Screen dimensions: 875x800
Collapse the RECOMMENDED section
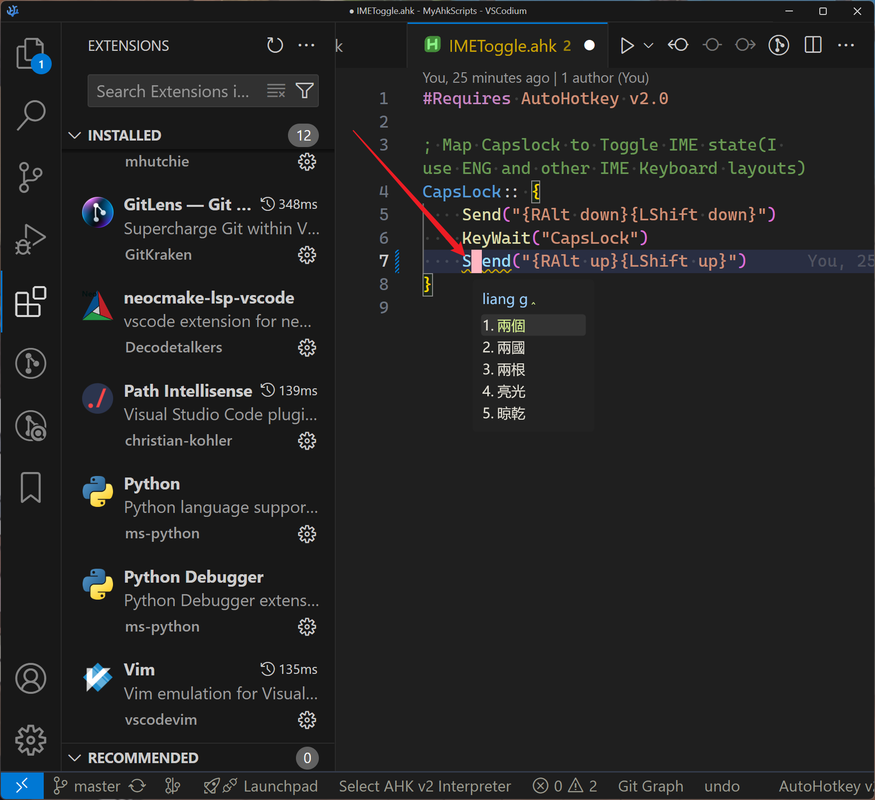pyautogui.click(x=74, y=758)
